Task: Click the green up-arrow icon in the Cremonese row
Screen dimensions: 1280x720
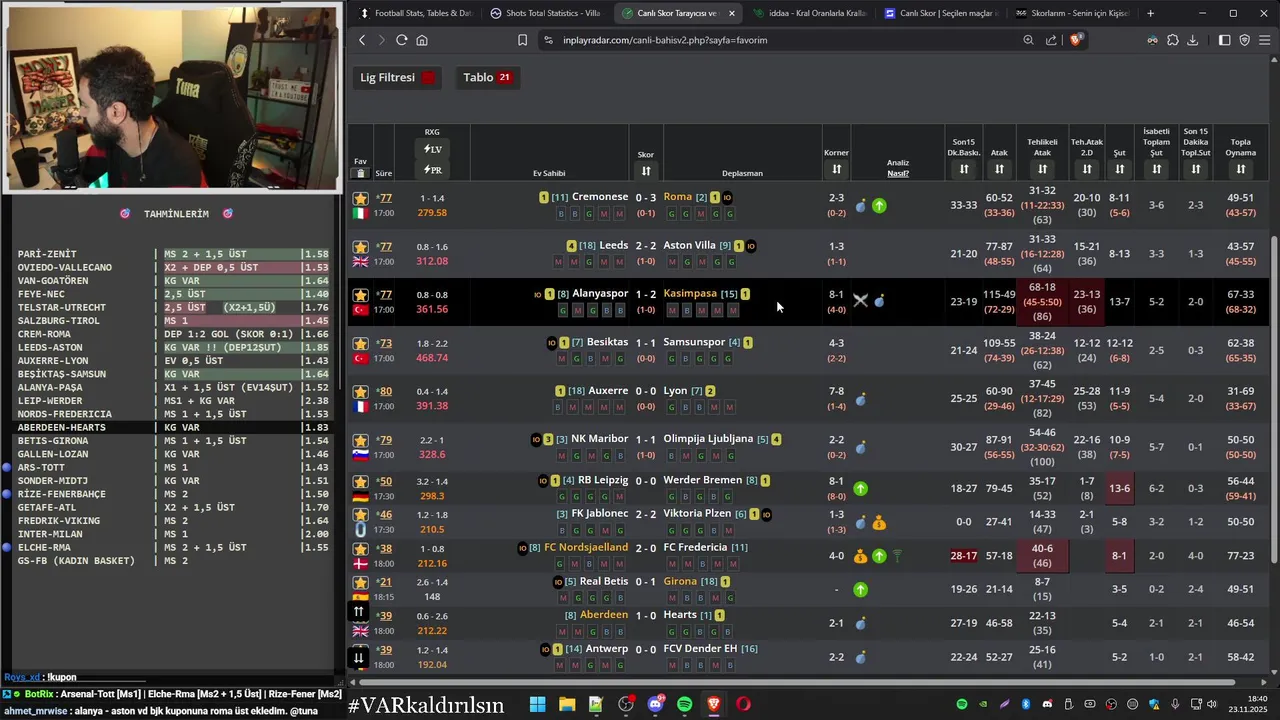Action: point(879,206)
